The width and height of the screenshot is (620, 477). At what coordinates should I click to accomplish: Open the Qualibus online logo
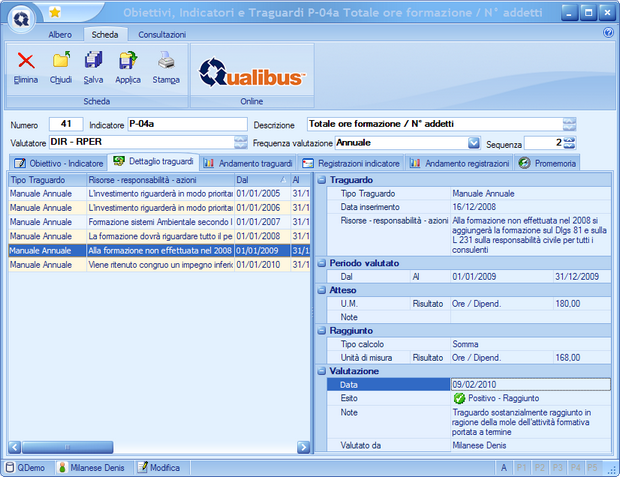pyautogui.click(x=251, y=71)
